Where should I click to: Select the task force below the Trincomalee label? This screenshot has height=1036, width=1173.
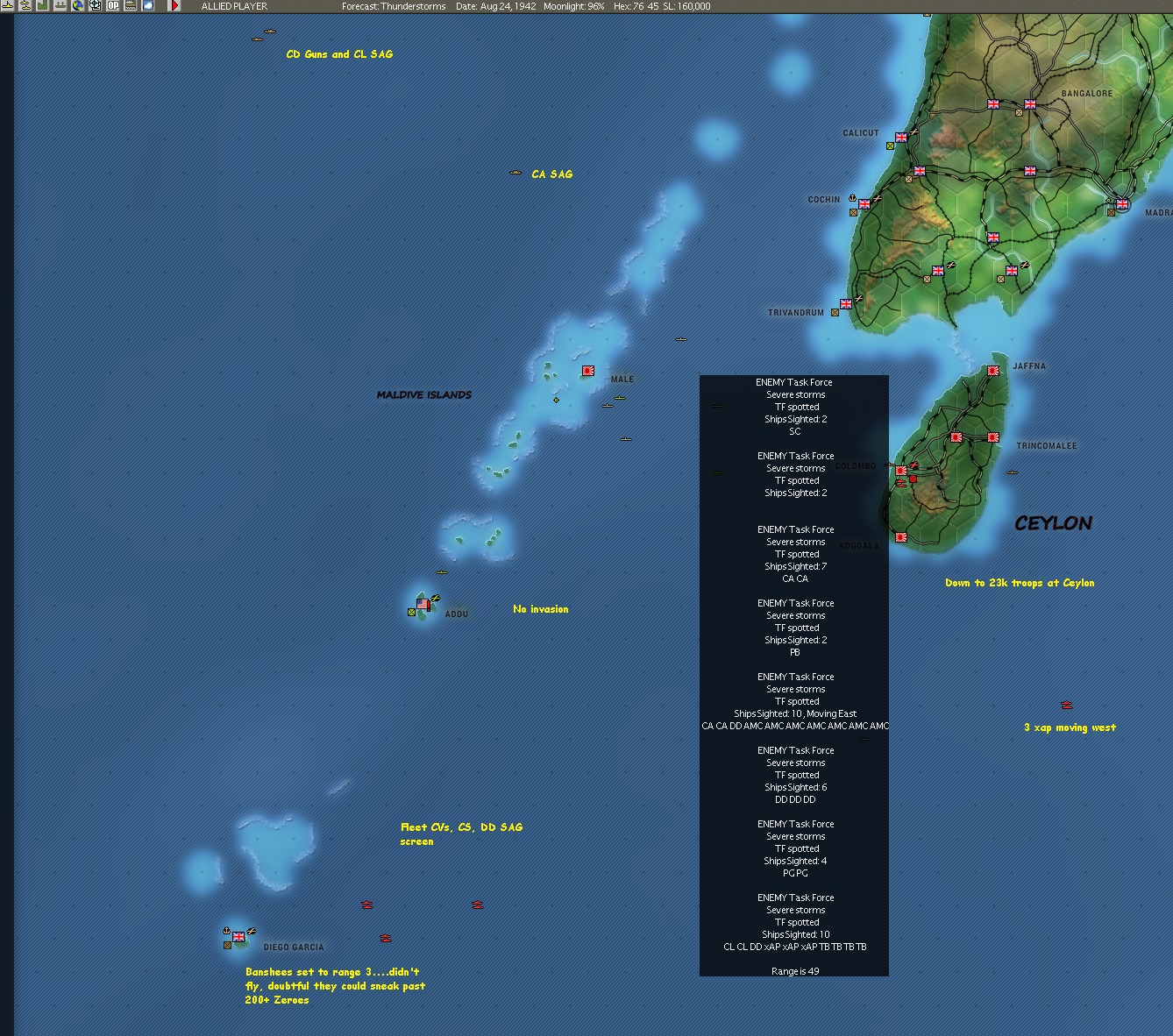pyautogui.click(x=1013, y=472)
